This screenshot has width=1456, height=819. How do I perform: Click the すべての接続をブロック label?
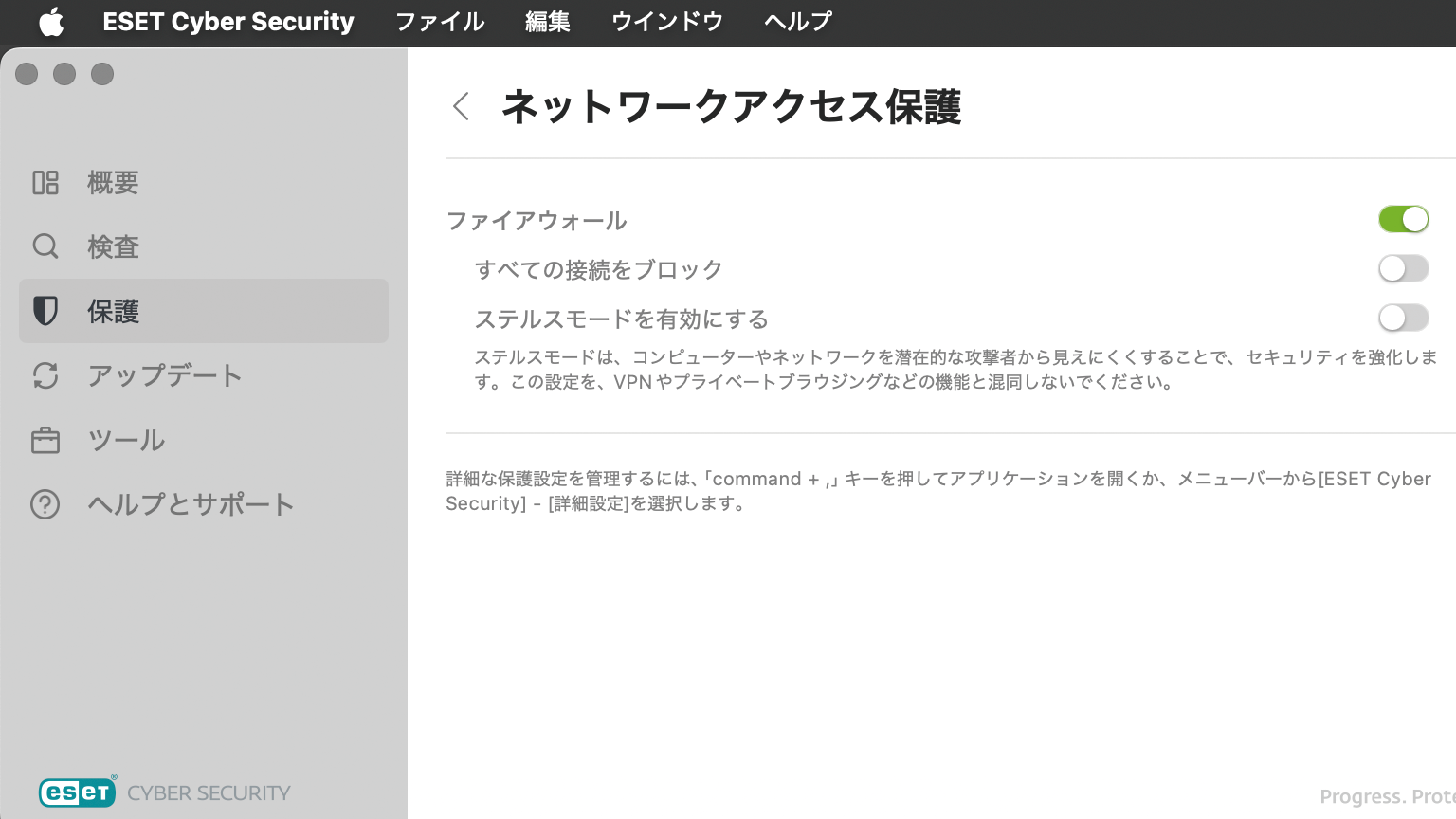pyautogui.click(x=599, y=270)
